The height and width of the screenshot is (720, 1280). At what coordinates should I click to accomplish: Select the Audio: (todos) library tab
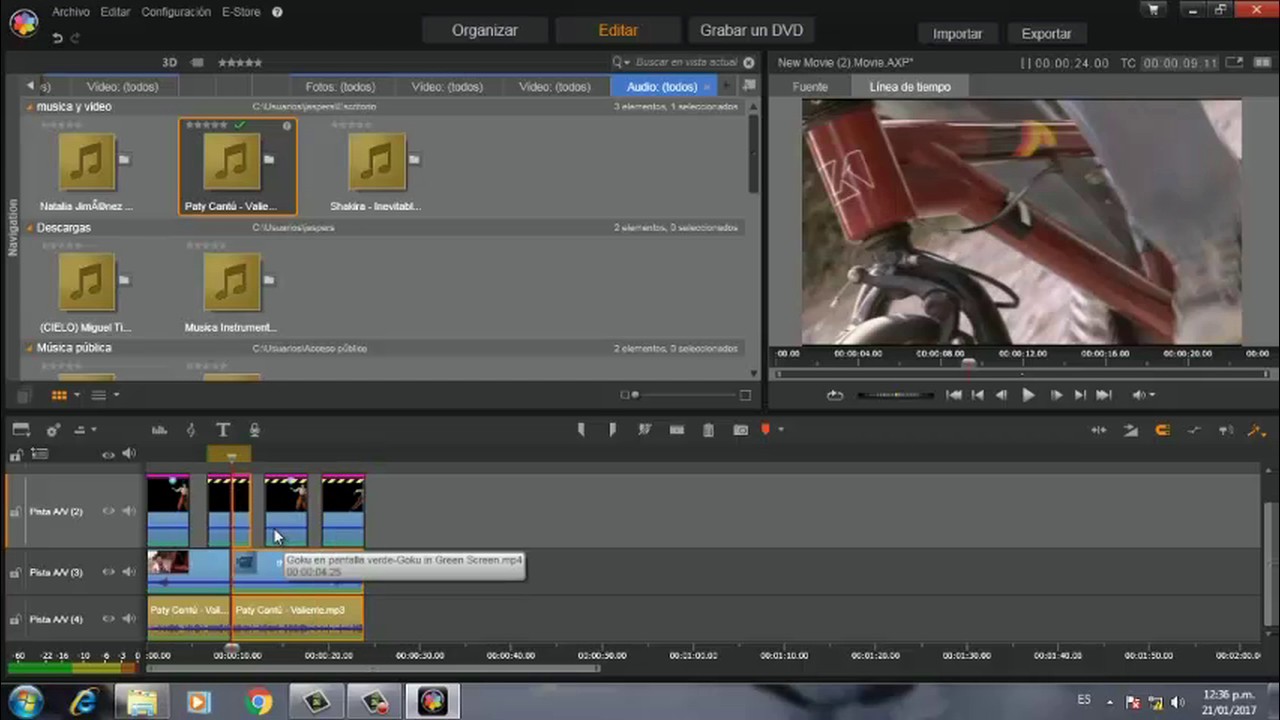[662, 87]
